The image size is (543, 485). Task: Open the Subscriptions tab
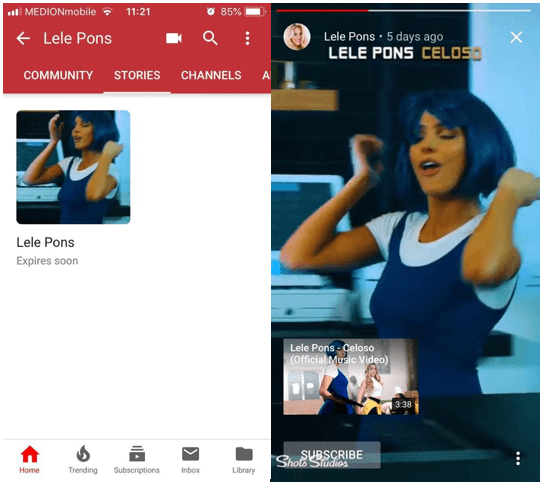137,460
